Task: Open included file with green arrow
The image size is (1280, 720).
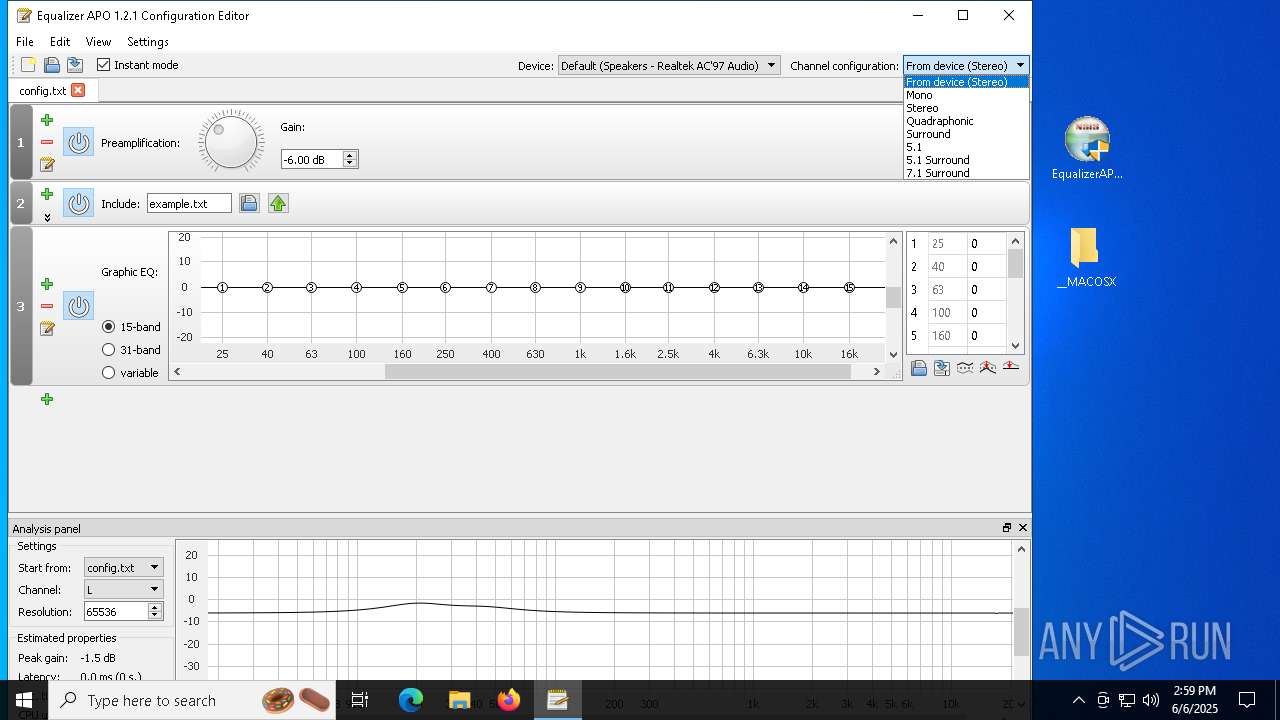Action: [x=278, y=203]
